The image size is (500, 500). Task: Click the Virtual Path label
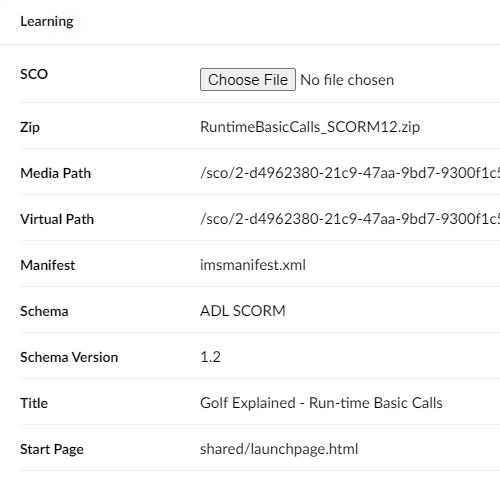click(x=57, y=219)
